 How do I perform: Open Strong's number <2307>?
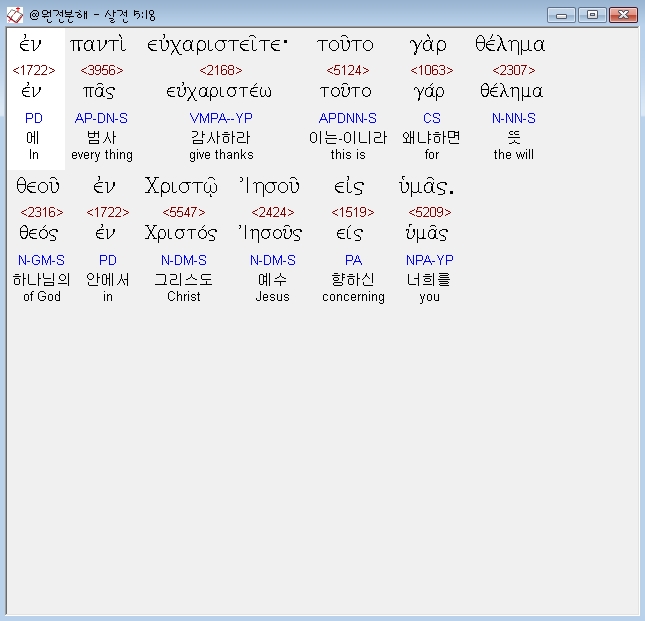514,70
